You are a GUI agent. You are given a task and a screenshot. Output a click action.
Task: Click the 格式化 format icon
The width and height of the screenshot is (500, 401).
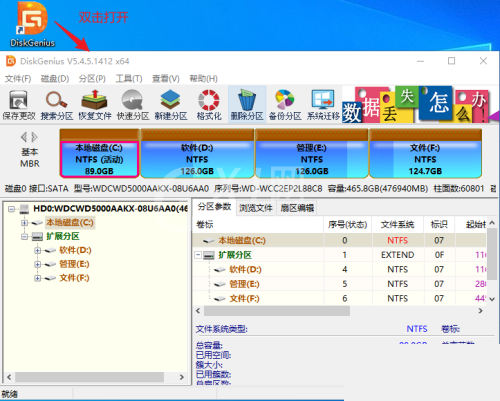[209, 105]
